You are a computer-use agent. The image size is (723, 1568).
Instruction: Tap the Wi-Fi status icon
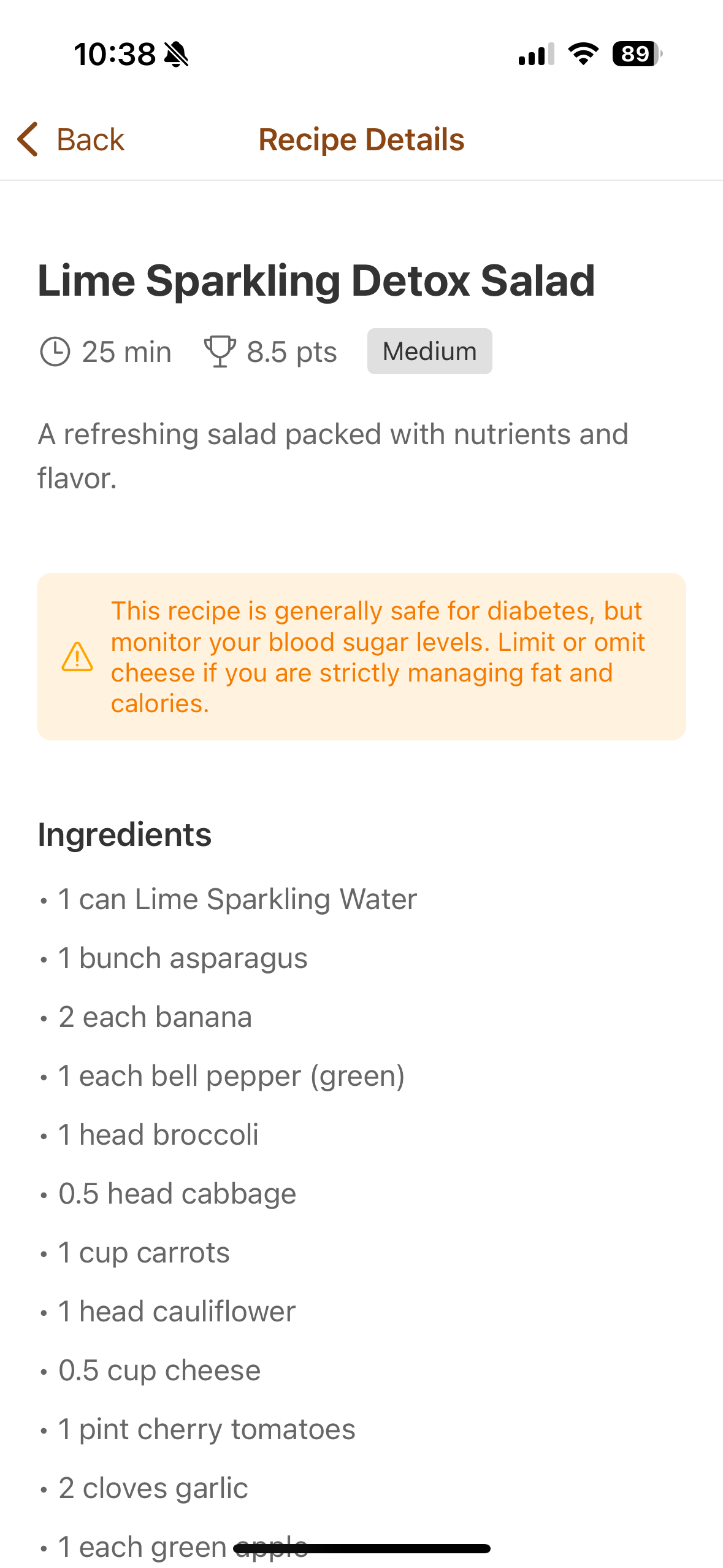pos(583,54)
